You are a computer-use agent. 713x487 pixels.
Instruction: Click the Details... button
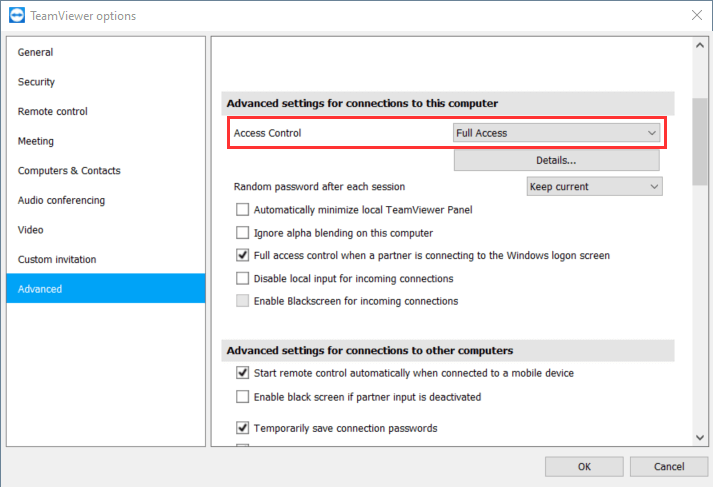556,160
